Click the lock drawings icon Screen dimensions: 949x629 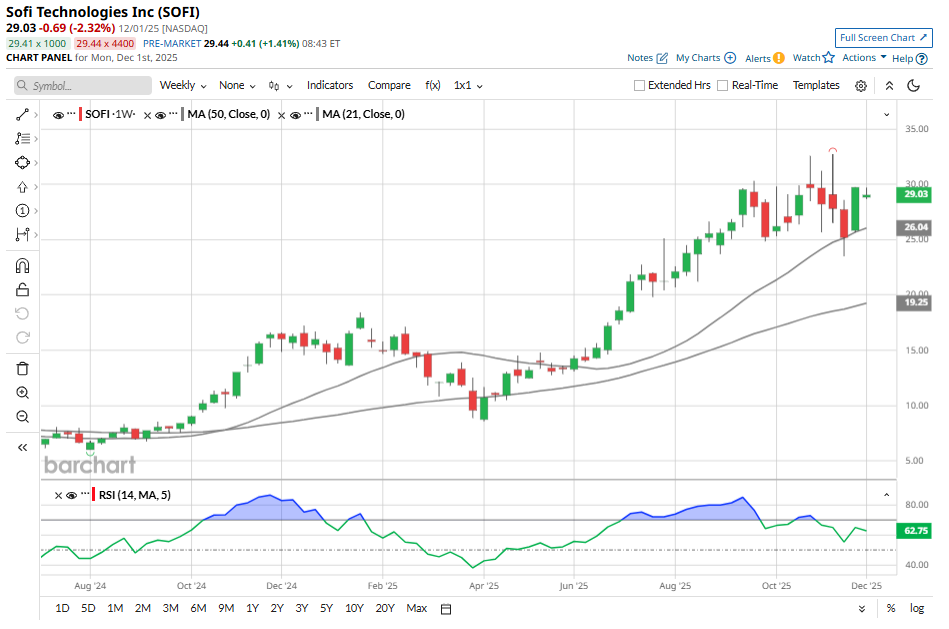coord(22,290)
